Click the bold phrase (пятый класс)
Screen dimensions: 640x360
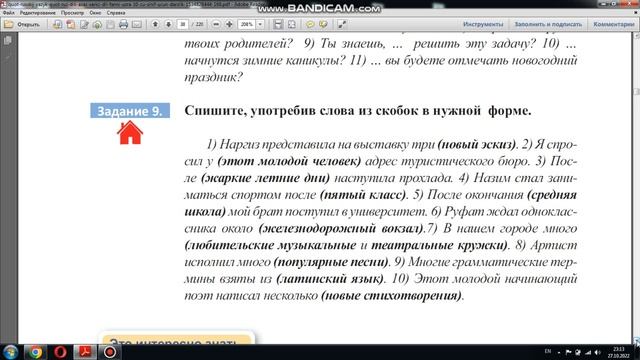pos(363,195)
